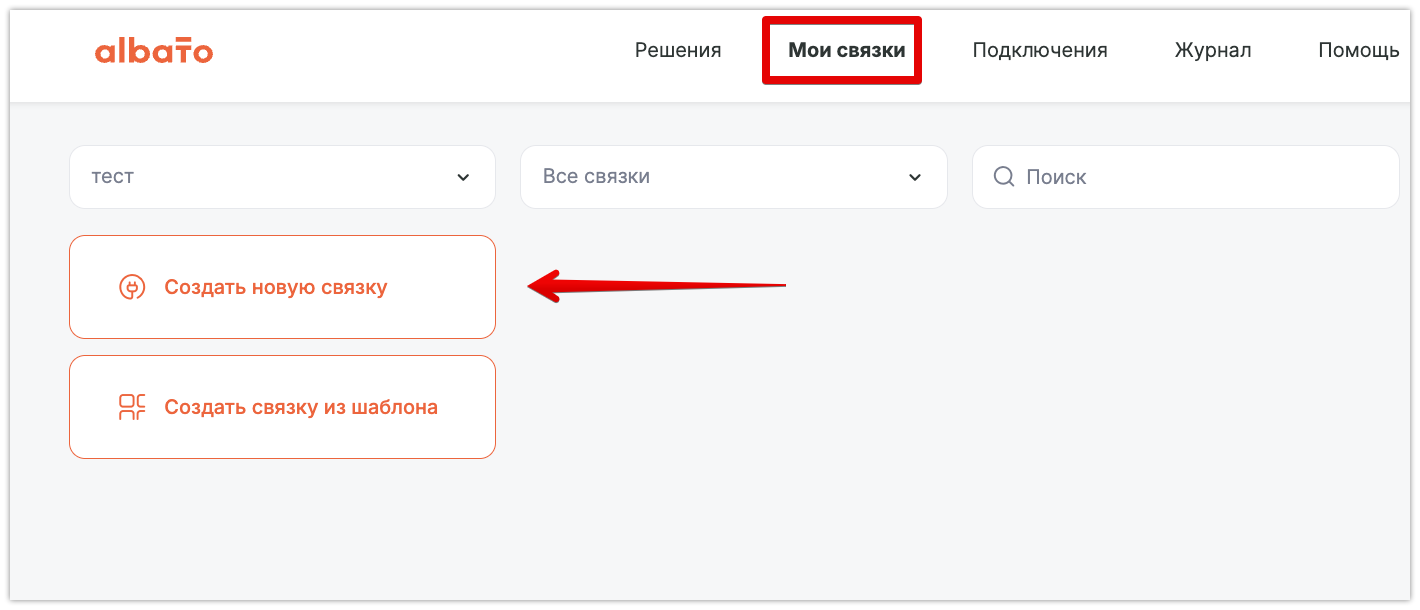Screen dimensions: 1420x610
Task: Go to the Подключения section
Action: (1040, 50)
